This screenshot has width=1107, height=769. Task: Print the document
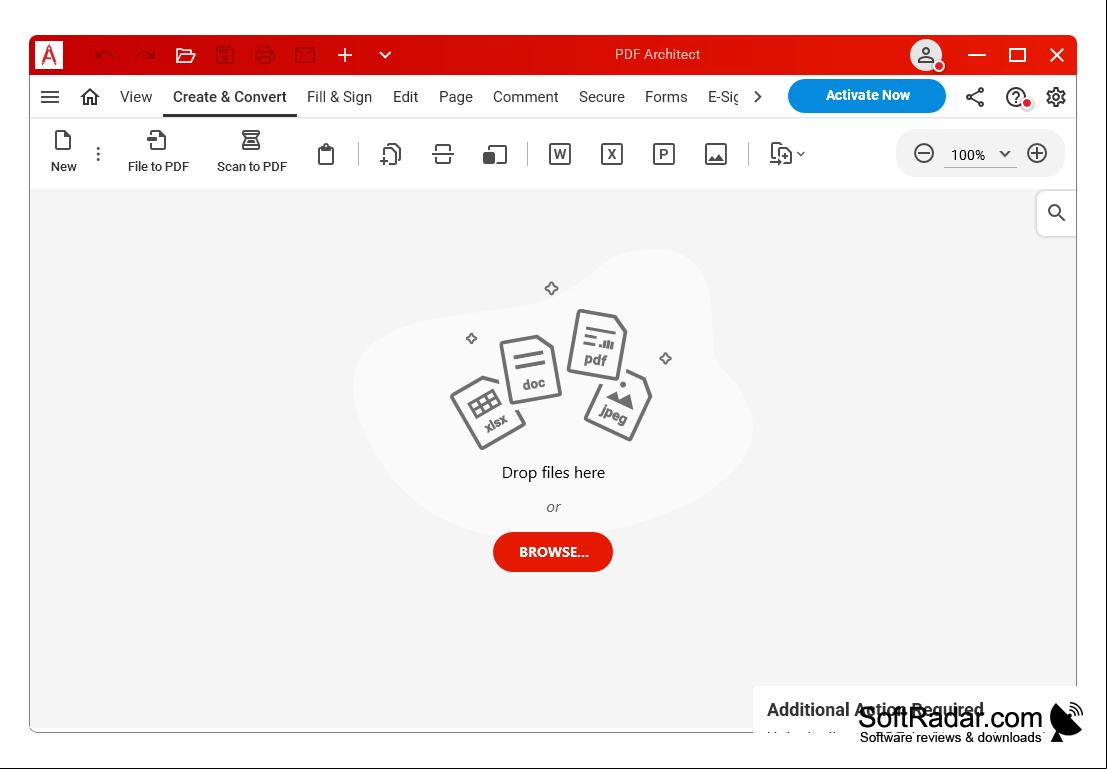(x=265, y=55)
